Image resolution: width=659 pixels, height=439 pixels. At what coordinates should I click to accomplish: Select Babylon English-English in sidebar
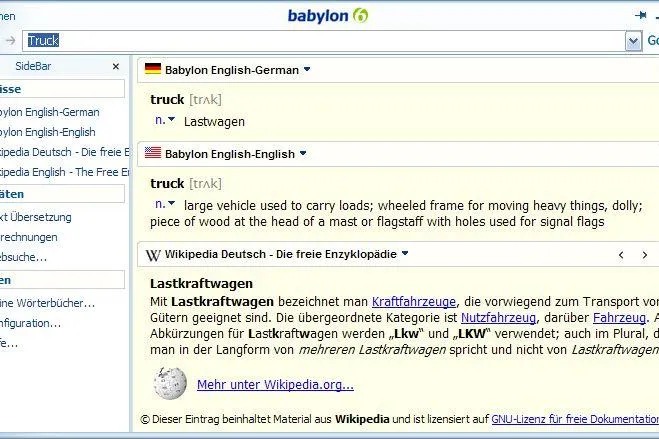[47, 132]
